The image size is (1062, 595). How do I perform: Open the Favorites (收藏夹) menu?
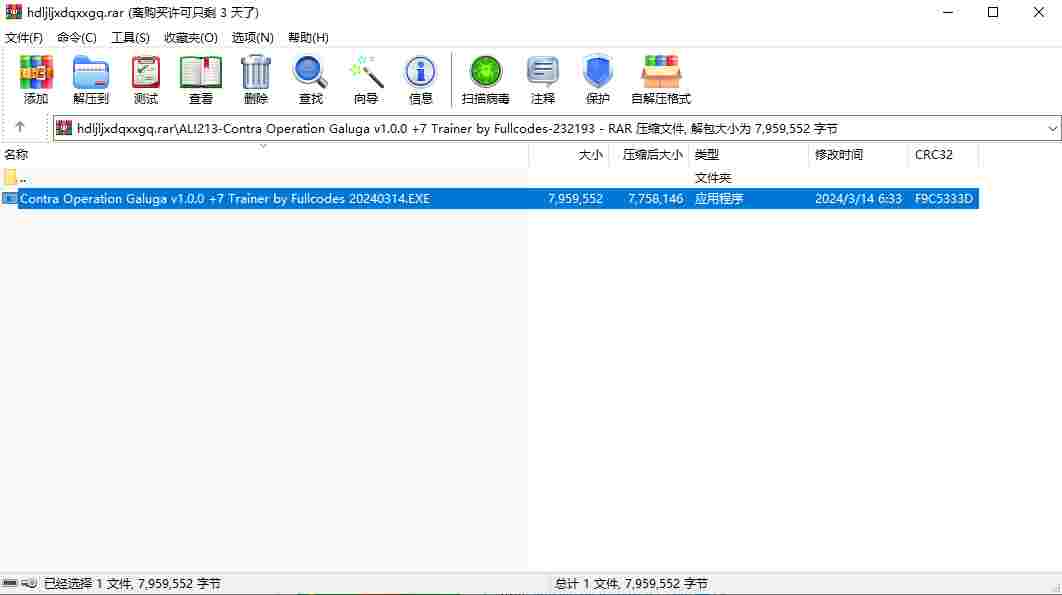tap(191, 37)
